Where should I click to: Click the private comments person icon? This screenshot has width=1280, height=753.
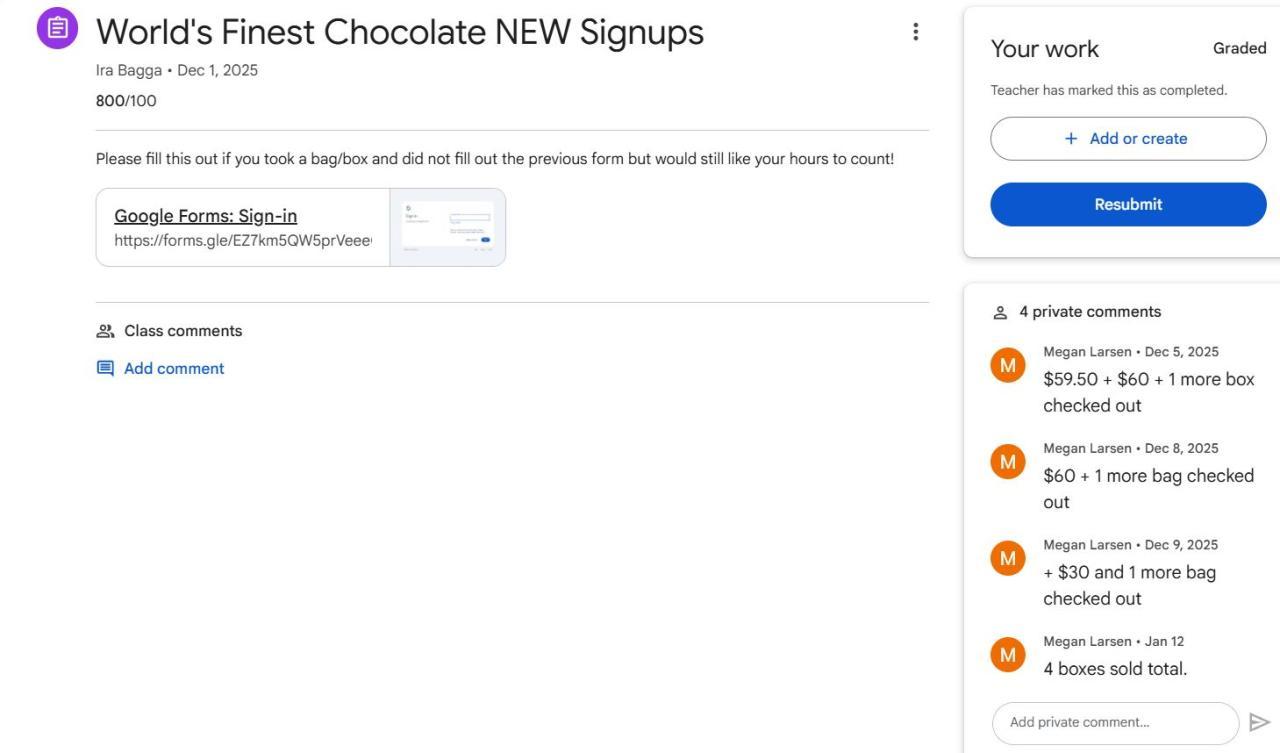[999, 312]
